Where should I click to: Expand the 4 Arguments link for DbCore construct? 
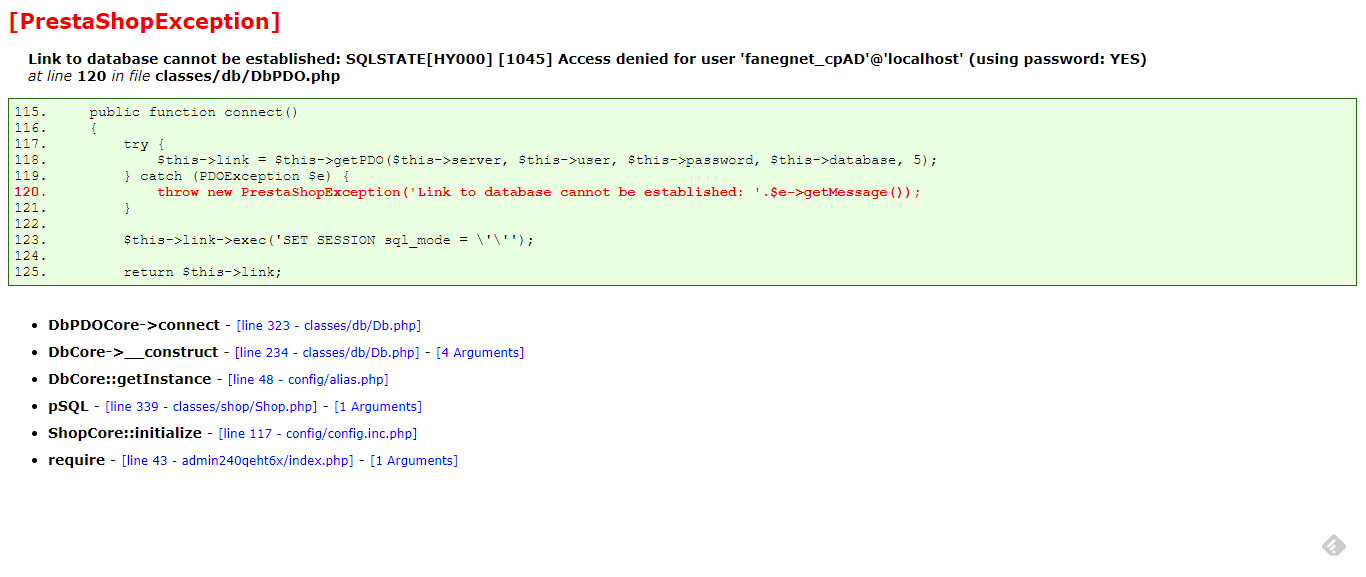(x=480, y=353)
